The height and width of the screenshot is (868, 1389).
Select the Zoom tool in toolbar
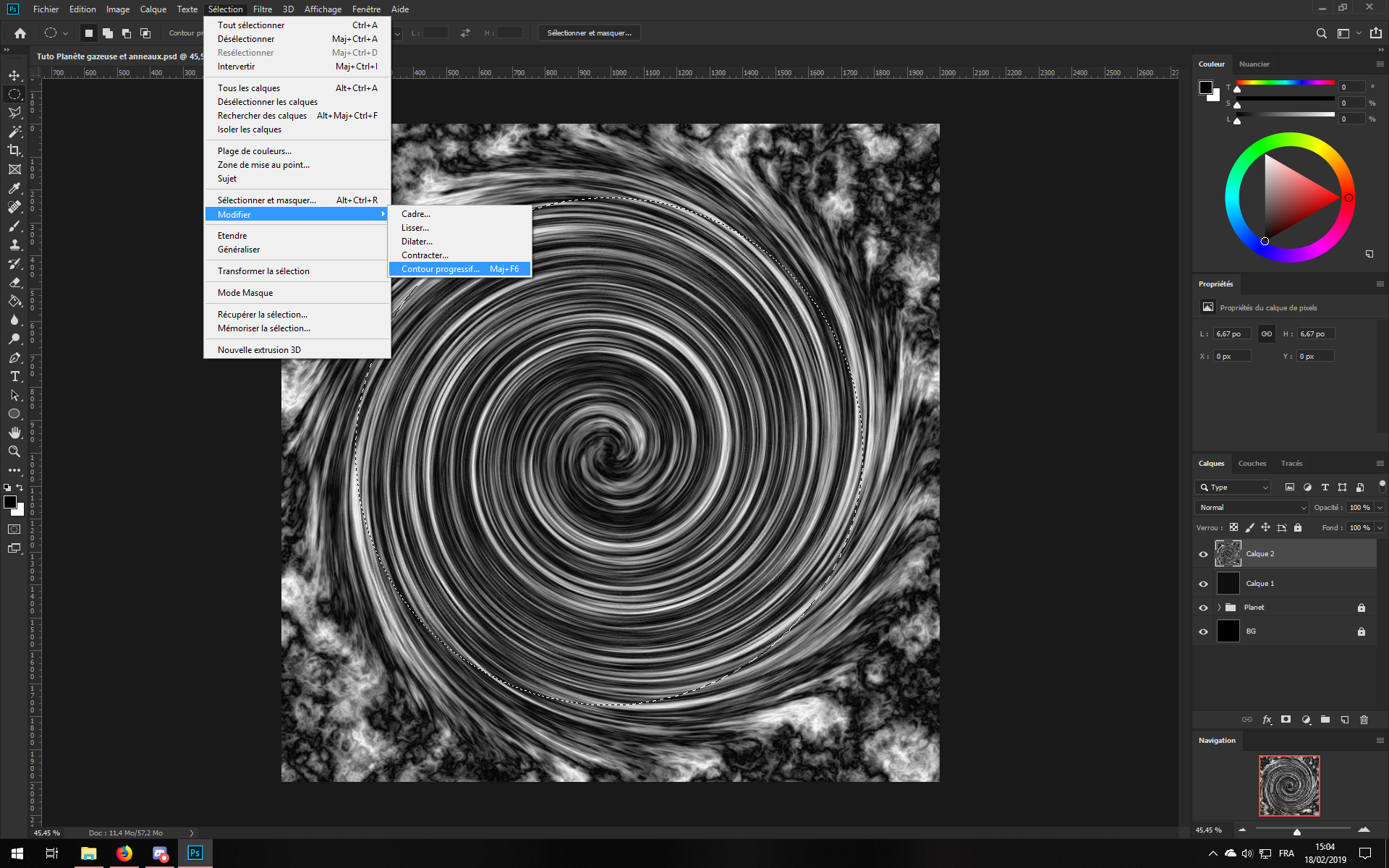click(x=14, y=451)
